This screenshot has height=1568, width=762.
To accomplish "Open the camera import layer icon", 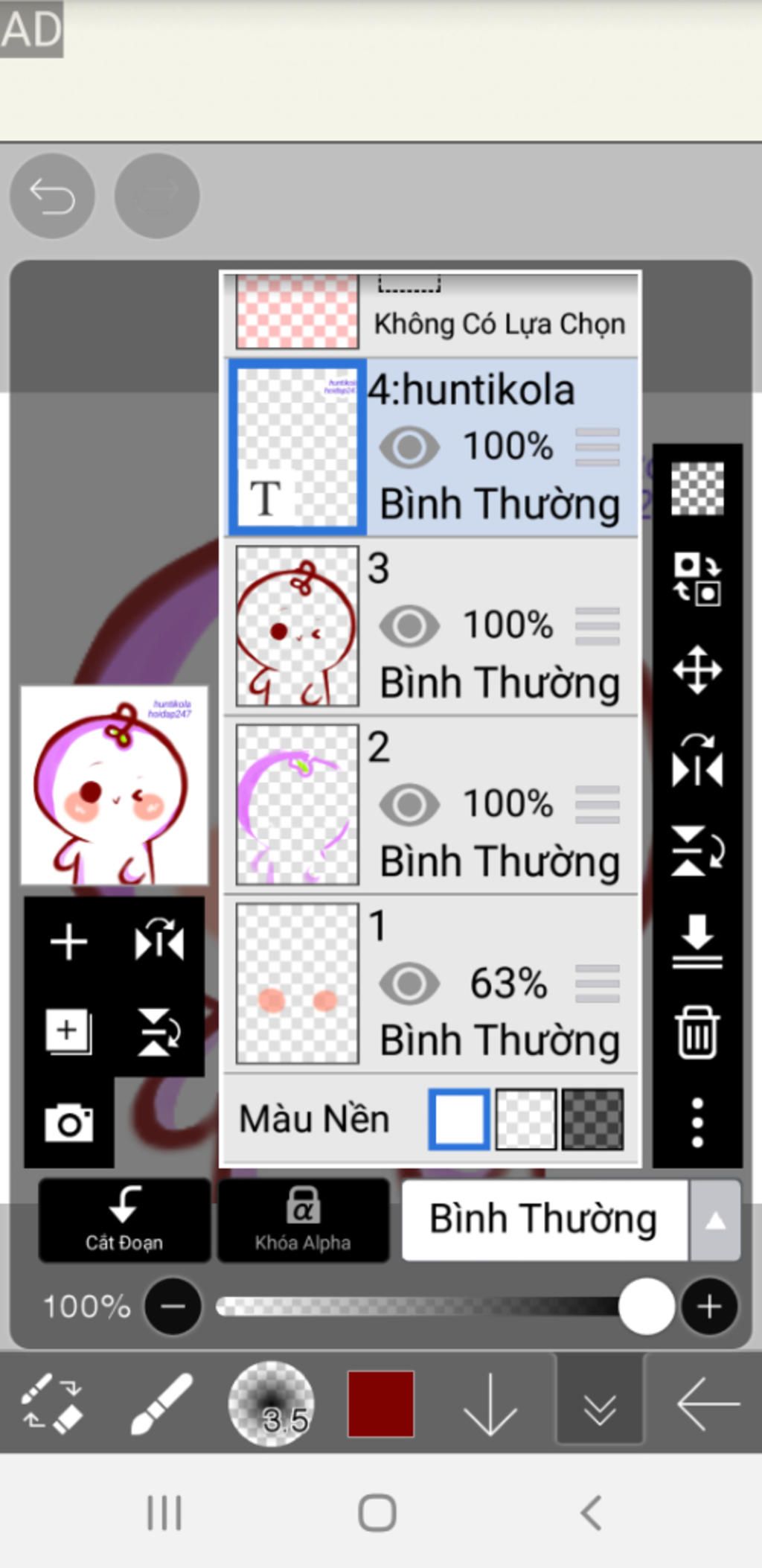I will coord(68,1123).
